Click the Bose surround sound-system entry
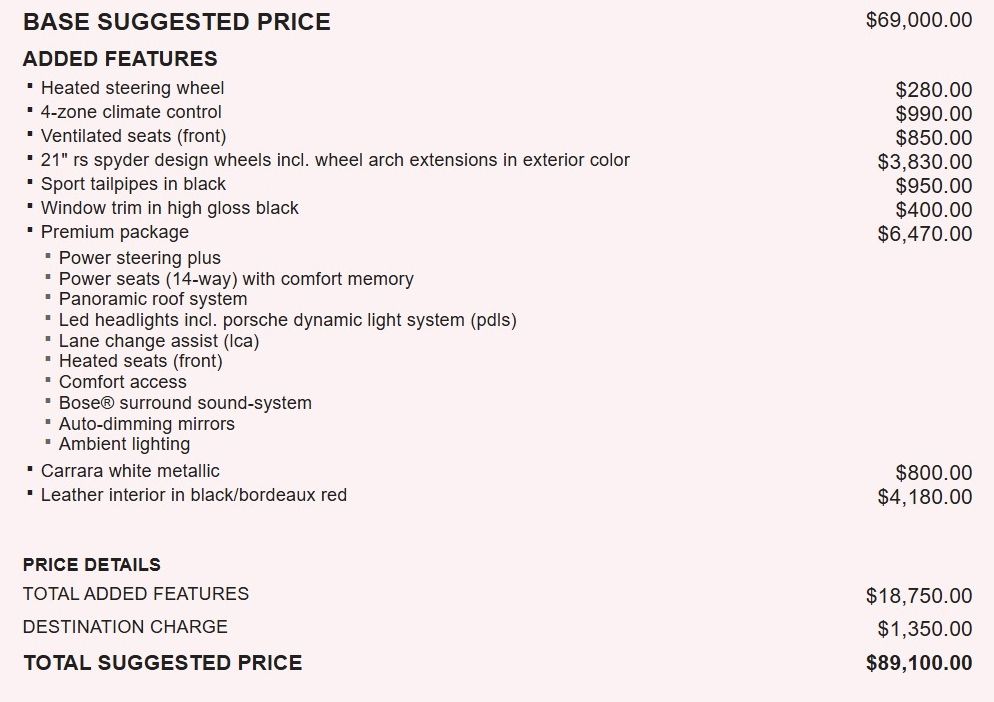 coord(185,403)
